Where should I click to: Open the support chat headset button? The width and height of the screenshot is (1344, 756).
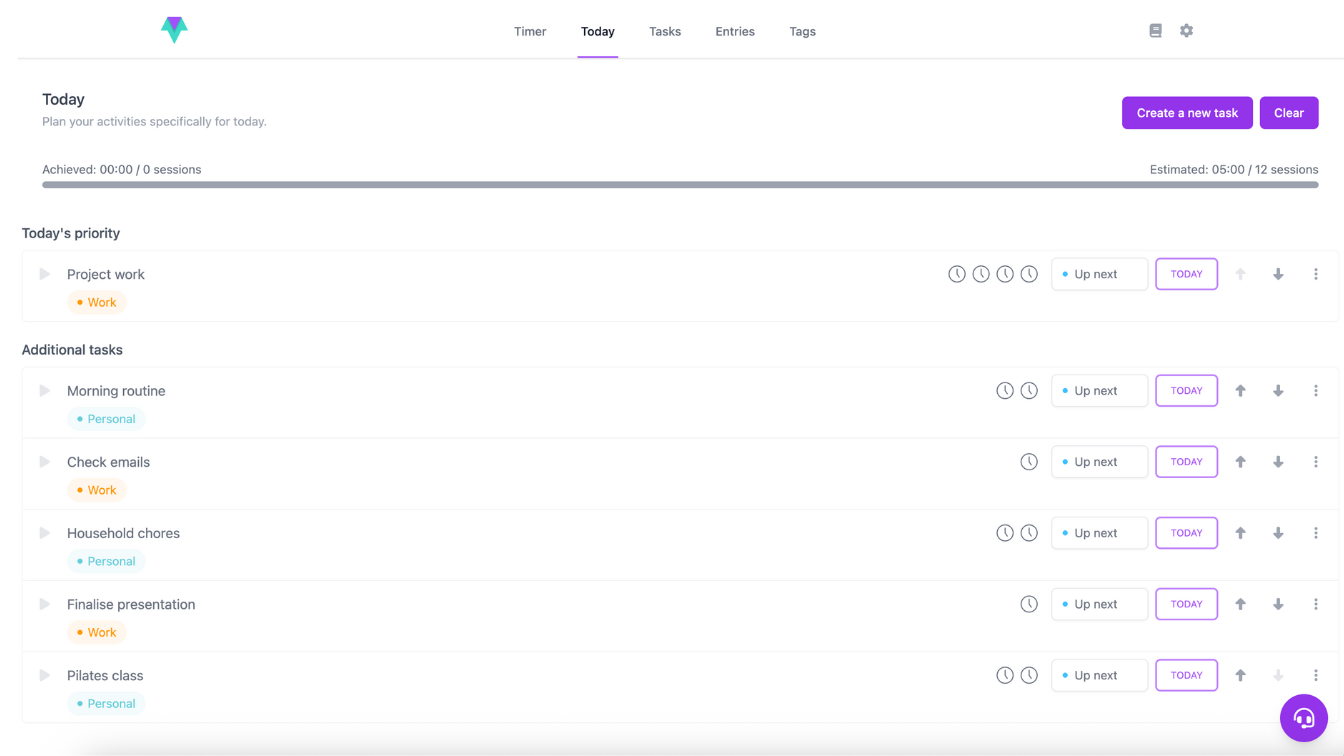1303,717
